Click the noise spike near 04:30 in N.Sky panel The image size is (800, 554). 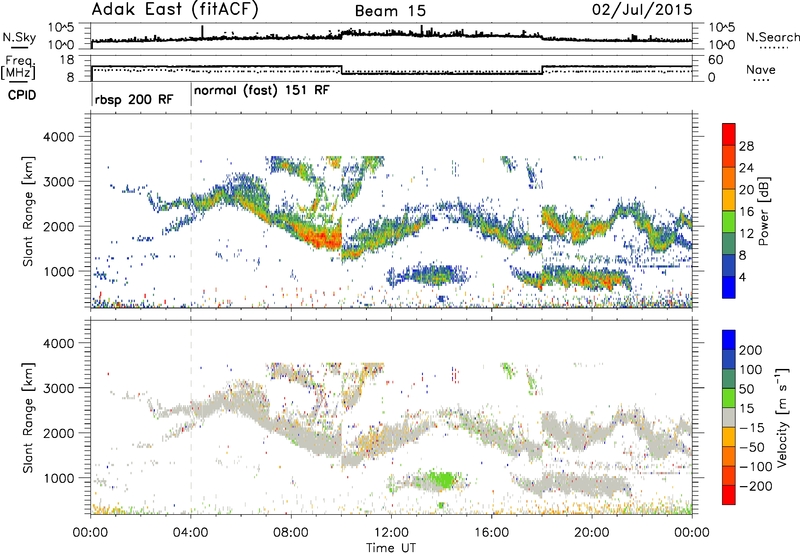pyautogui.click(x=203, y=32)
